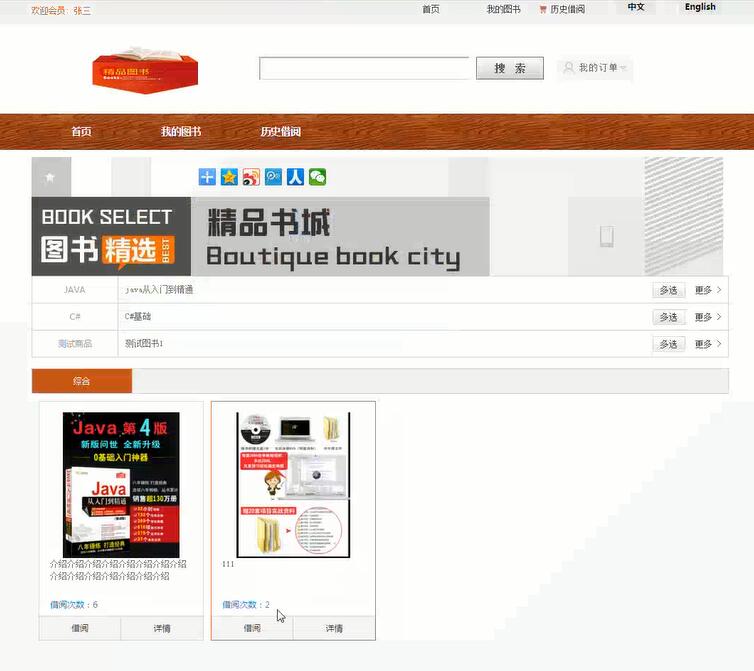Open 历史借阅 in the wood navigation bar

(281, 131)
